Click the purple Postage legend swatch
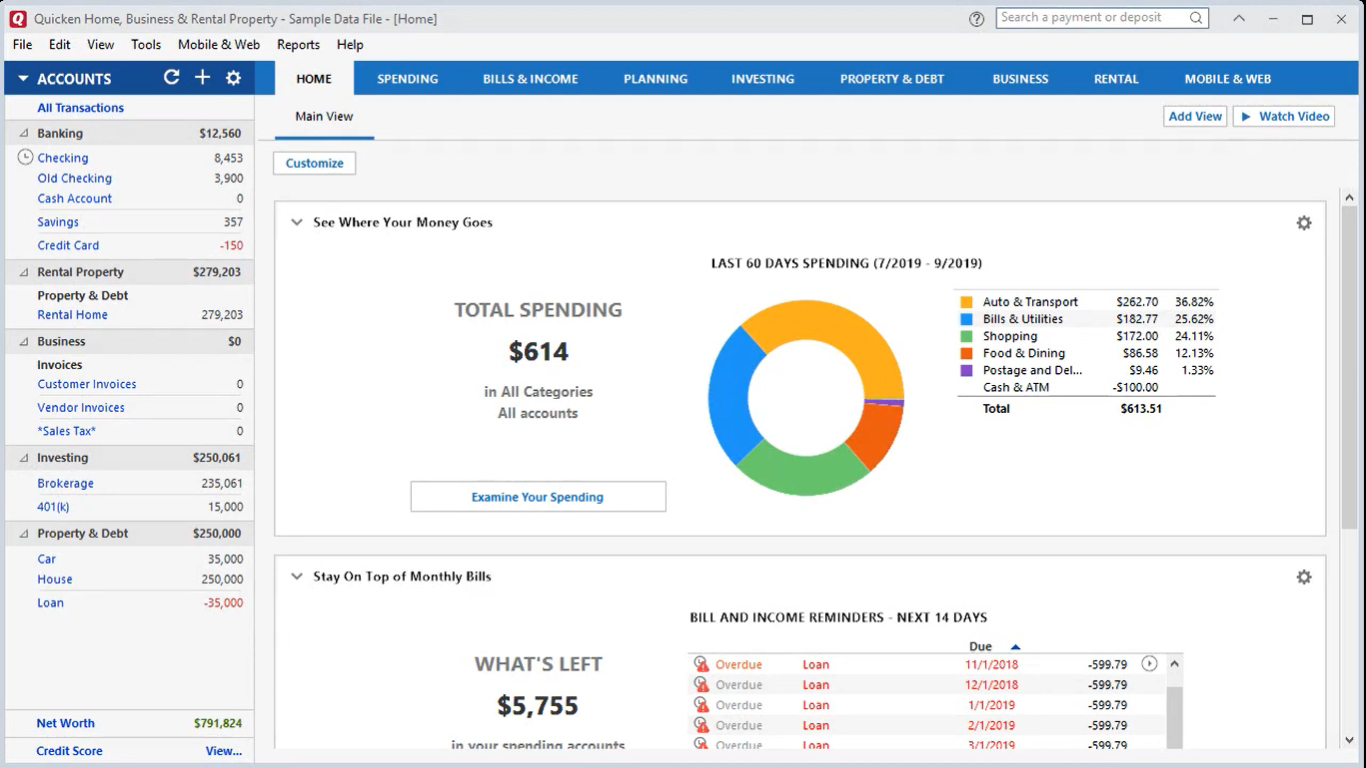 tap(966, 370)
